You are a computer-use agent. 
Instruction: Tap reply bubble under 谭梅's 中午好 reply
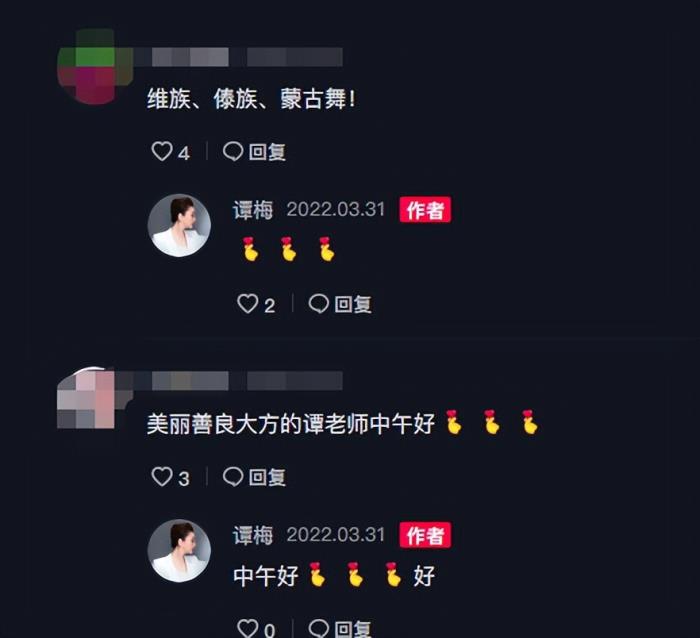coord(318,628)
